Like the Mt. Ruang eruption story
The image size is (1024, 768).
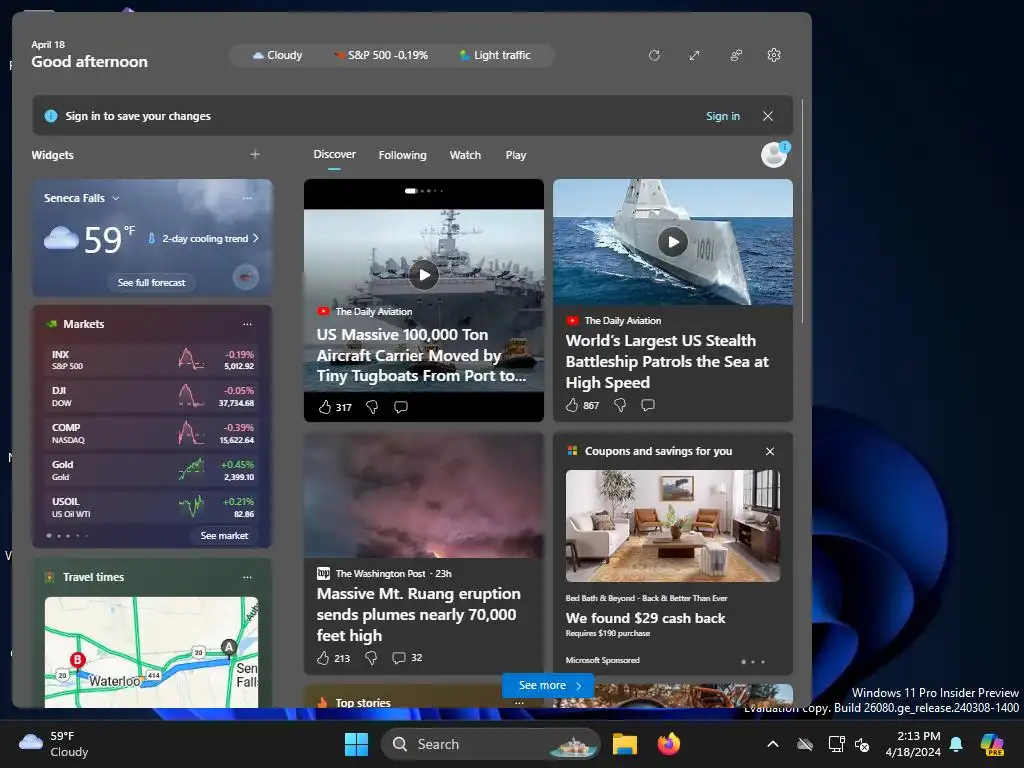point(323,658)
